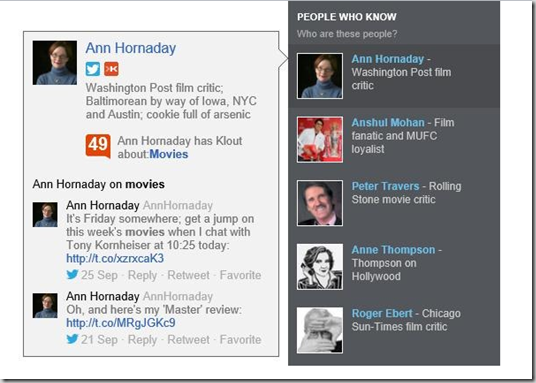Image resolution: width=536 pixels, height=383 pixels.
Task: Open Ann Hornaday's Twitter profile icon
Action: click(93, 69)
